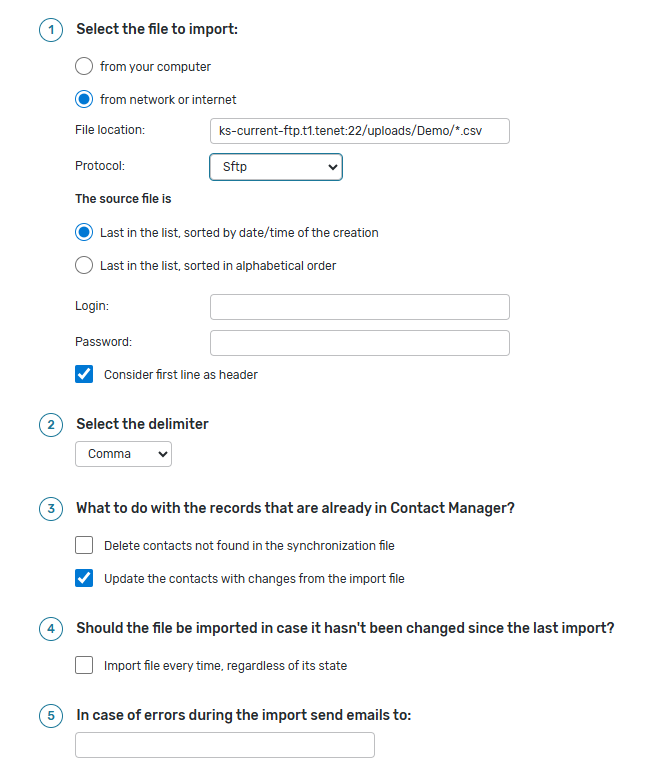Expand the Comma delimiter dropdown
657x771 pixels.
coord(123,454)
